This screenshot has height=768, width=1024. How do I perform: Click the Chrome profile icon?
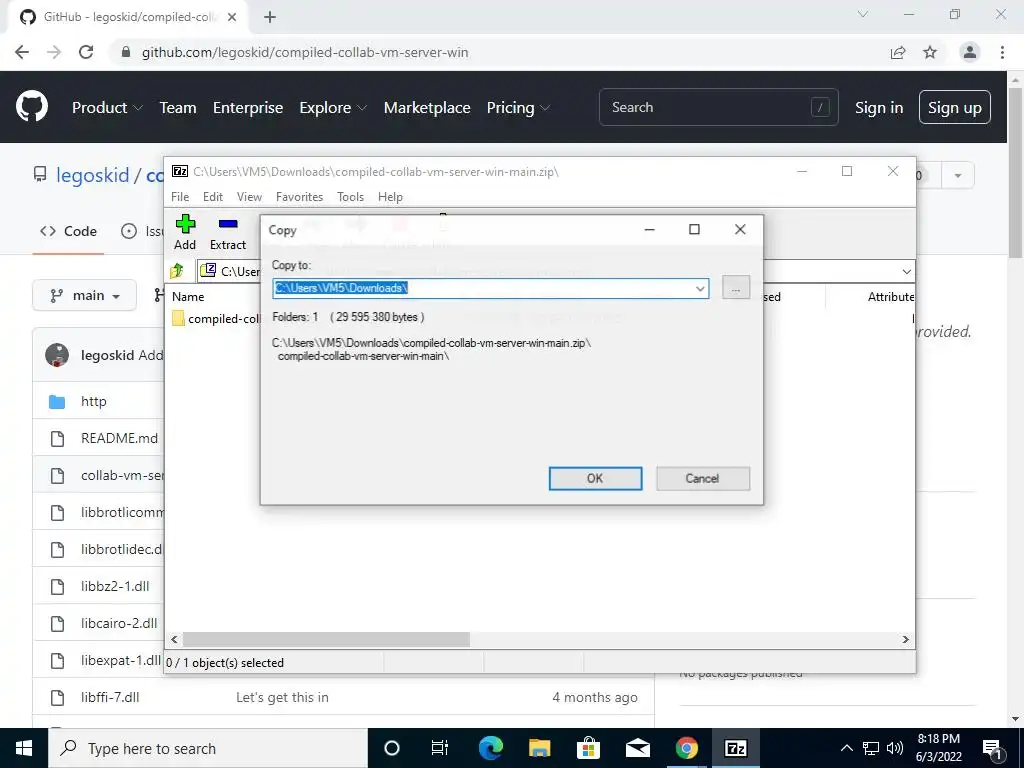[970, 52]
